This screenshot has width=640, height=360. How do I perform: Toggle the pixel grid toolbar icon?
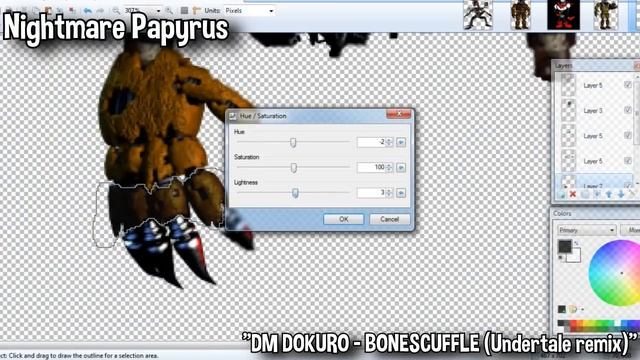pyautogui.click(x=184, y=11)
